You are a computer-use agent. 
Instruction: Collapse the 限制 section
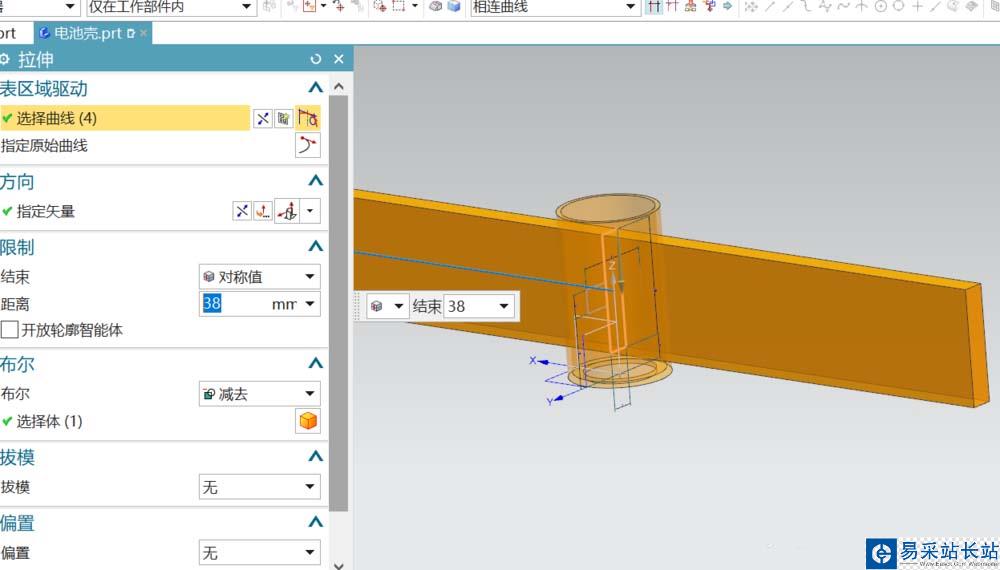click(315, 247)
